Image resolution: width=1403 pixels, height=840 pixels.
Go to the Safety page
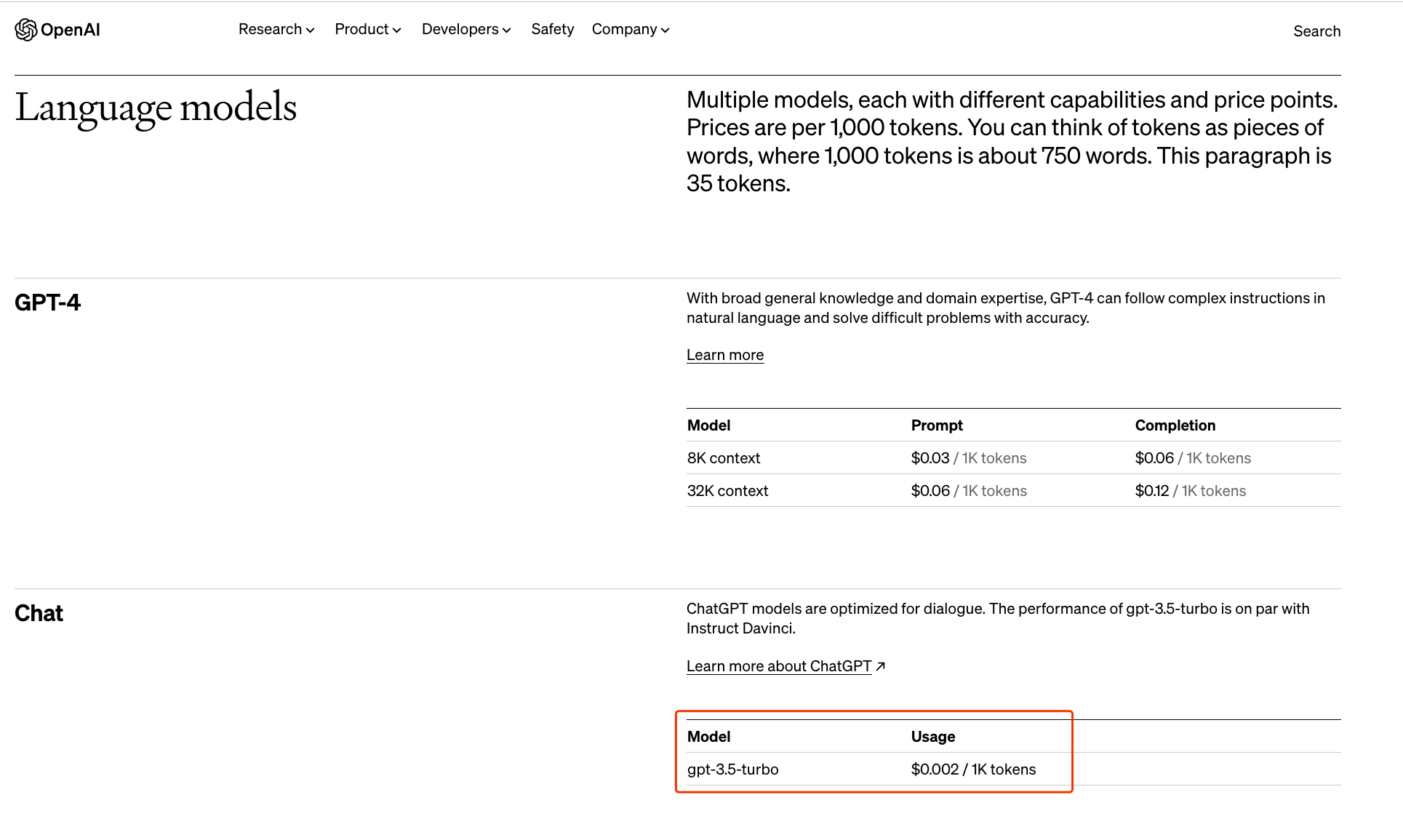pyautogui.click(x=552, y=29)
